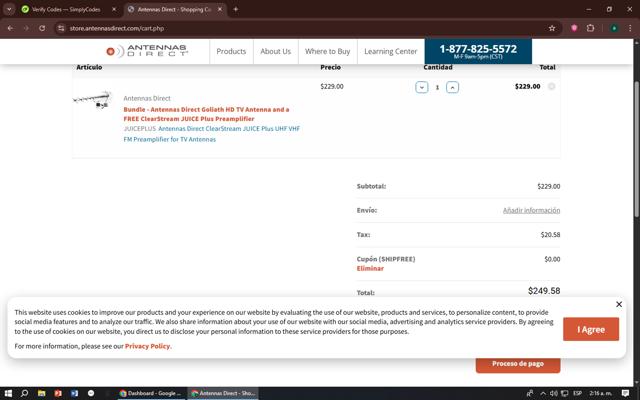The image size is (640, 400).
Task: Open the Antennas Direct taskbar window
Action: 223,393
